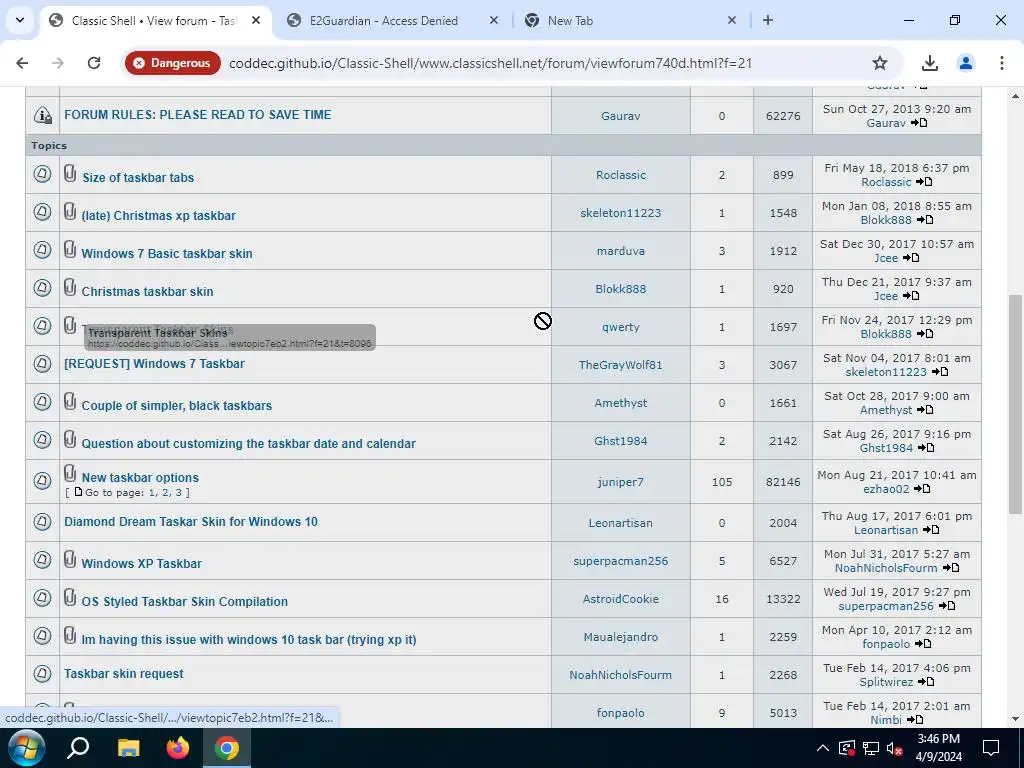Viewport: 1024px width, 768px height.
Task: Click the replies count 105
Action: (722, 482)
